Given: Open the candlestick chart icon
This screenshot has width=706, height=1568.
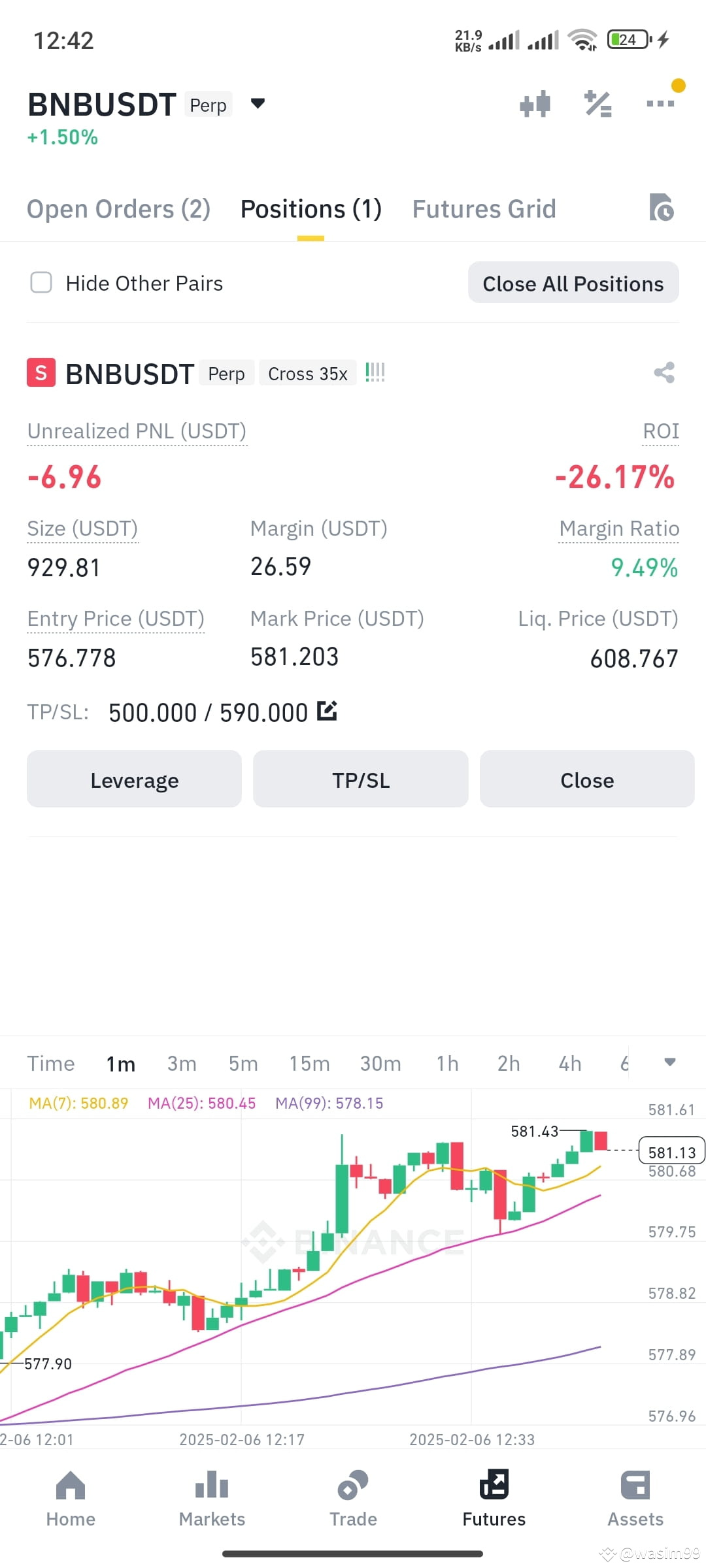Looking at the screenshot, I should (x=535, y=104).
